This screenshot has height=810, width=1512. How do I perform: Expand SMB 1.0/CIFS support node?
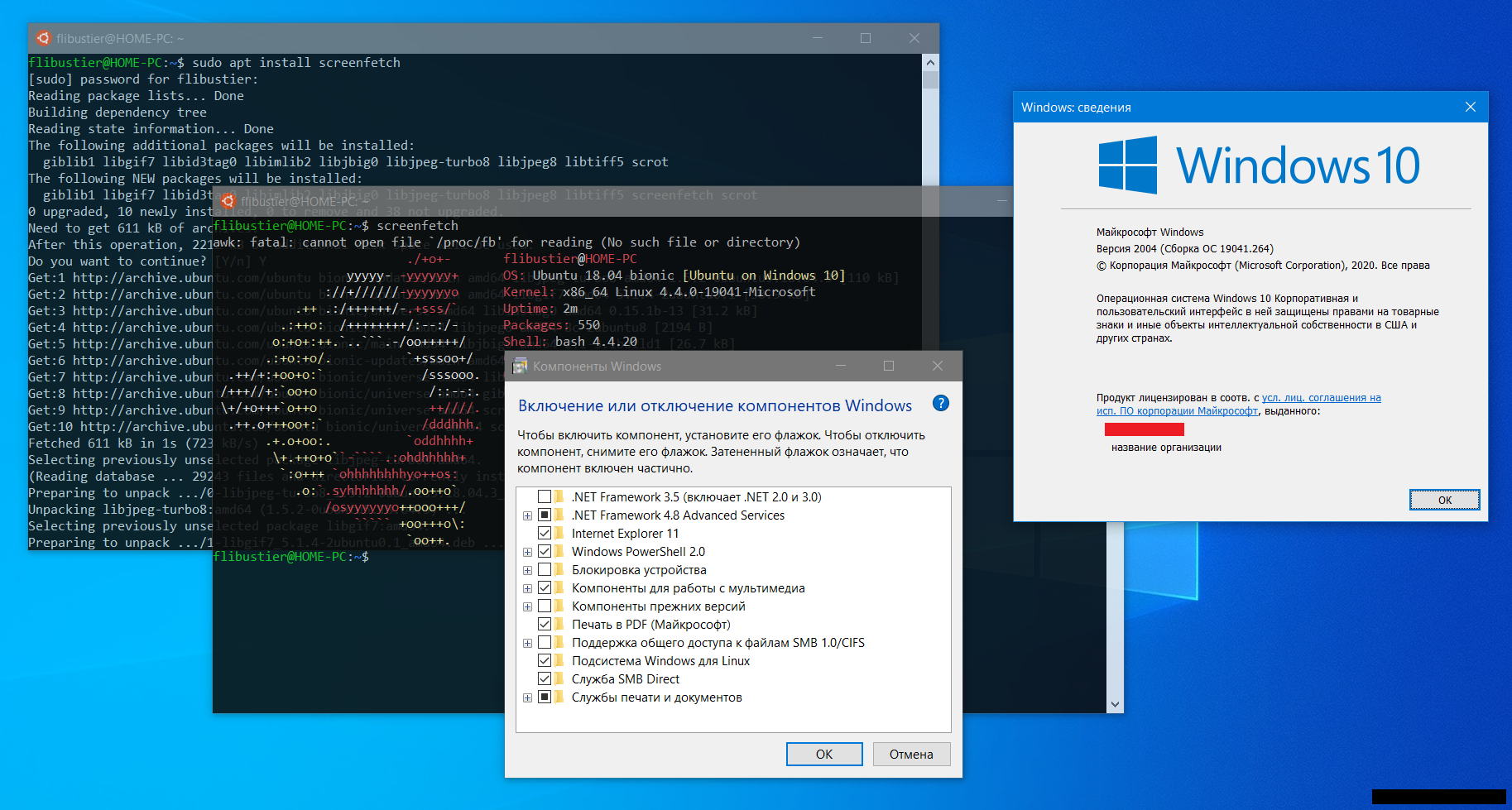point(527,643)
